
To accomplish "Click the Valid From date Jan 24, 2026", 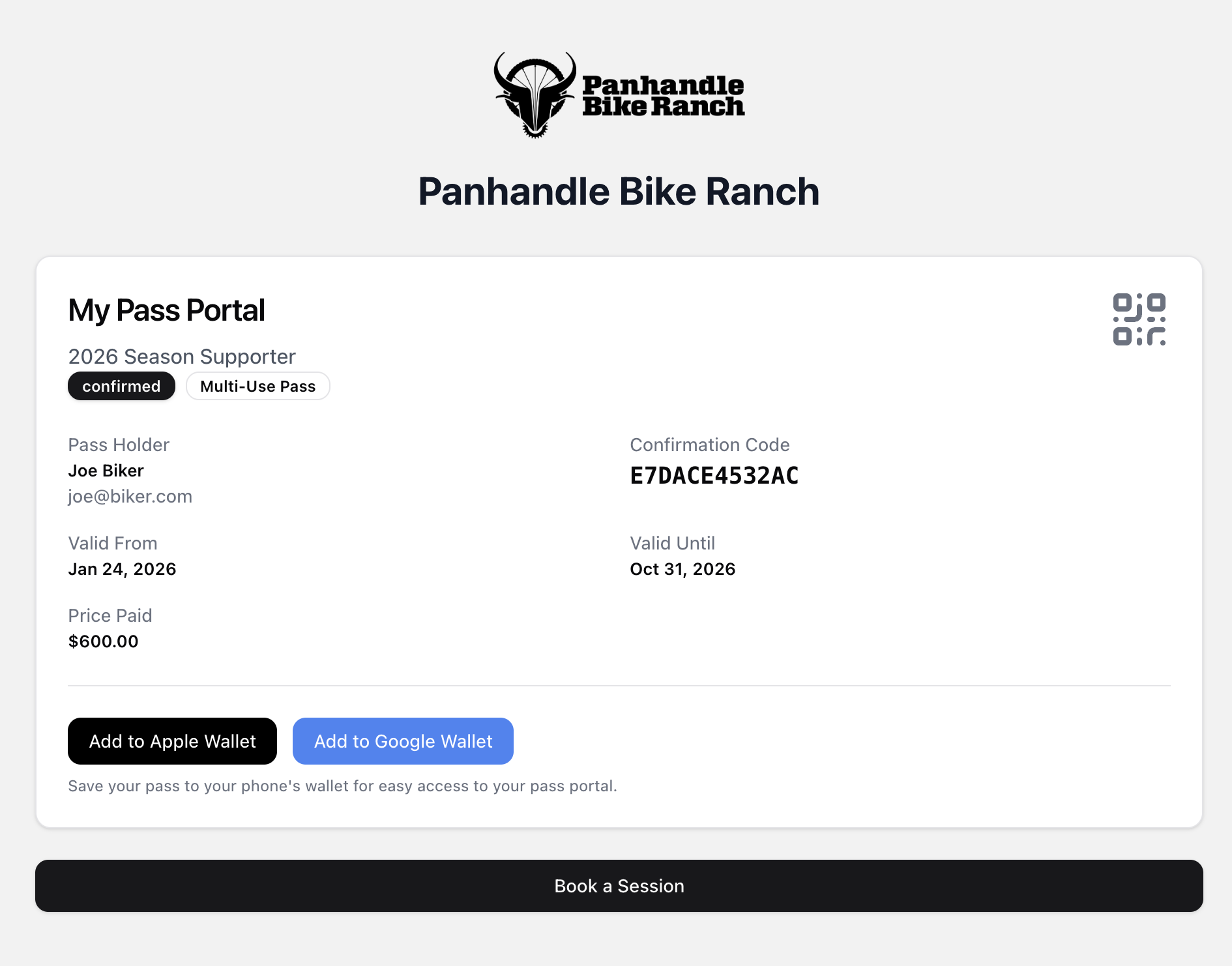I will 122,569.
